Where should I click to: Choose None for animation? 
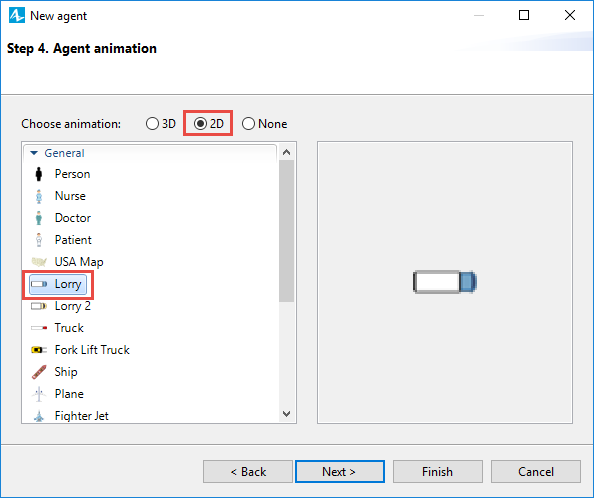[x=248, y=123]
